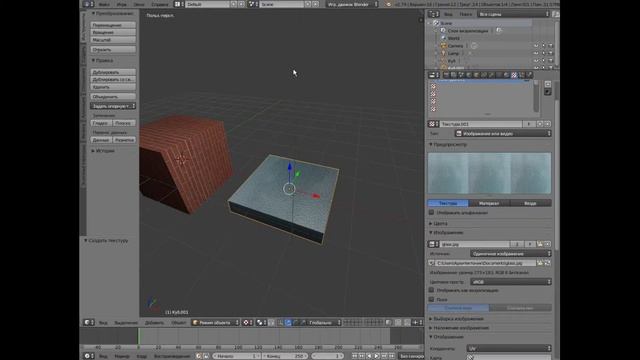Add a new texture with the plus icon
The image size is (640, 360).
click(540, 124)
